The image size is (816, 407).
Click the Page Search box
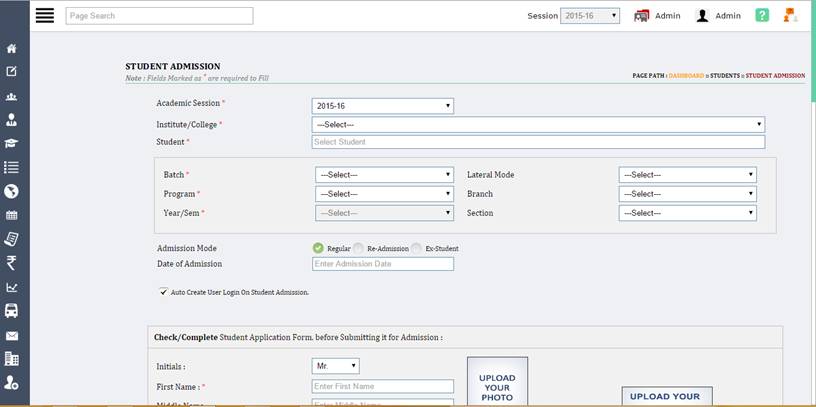tap(159, 16)
